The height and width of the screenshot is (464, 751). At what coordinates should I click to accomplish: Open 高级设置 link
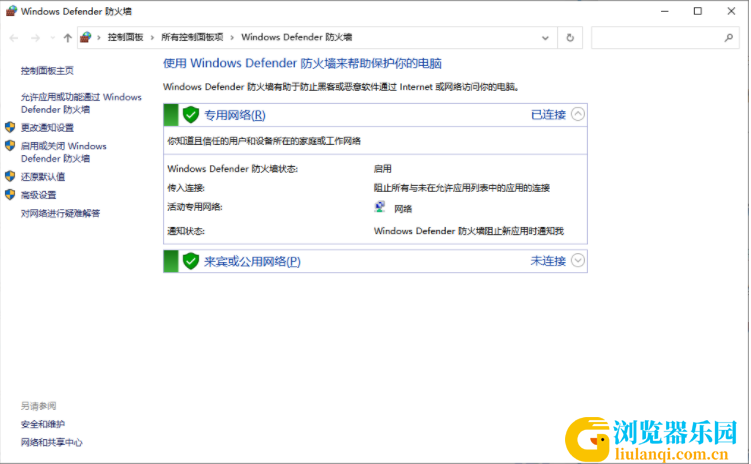point(38,195)
